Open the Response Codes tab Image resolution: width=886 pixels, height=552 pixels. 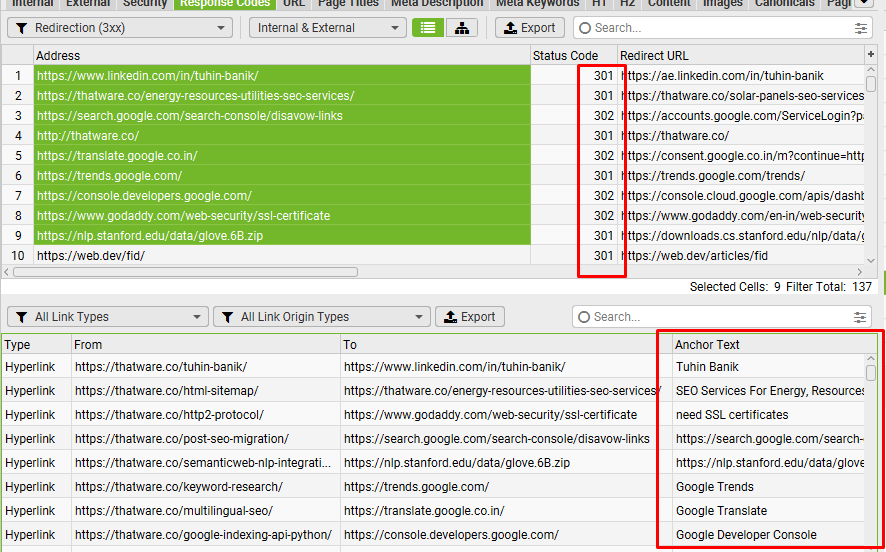[x=225, y=3]
